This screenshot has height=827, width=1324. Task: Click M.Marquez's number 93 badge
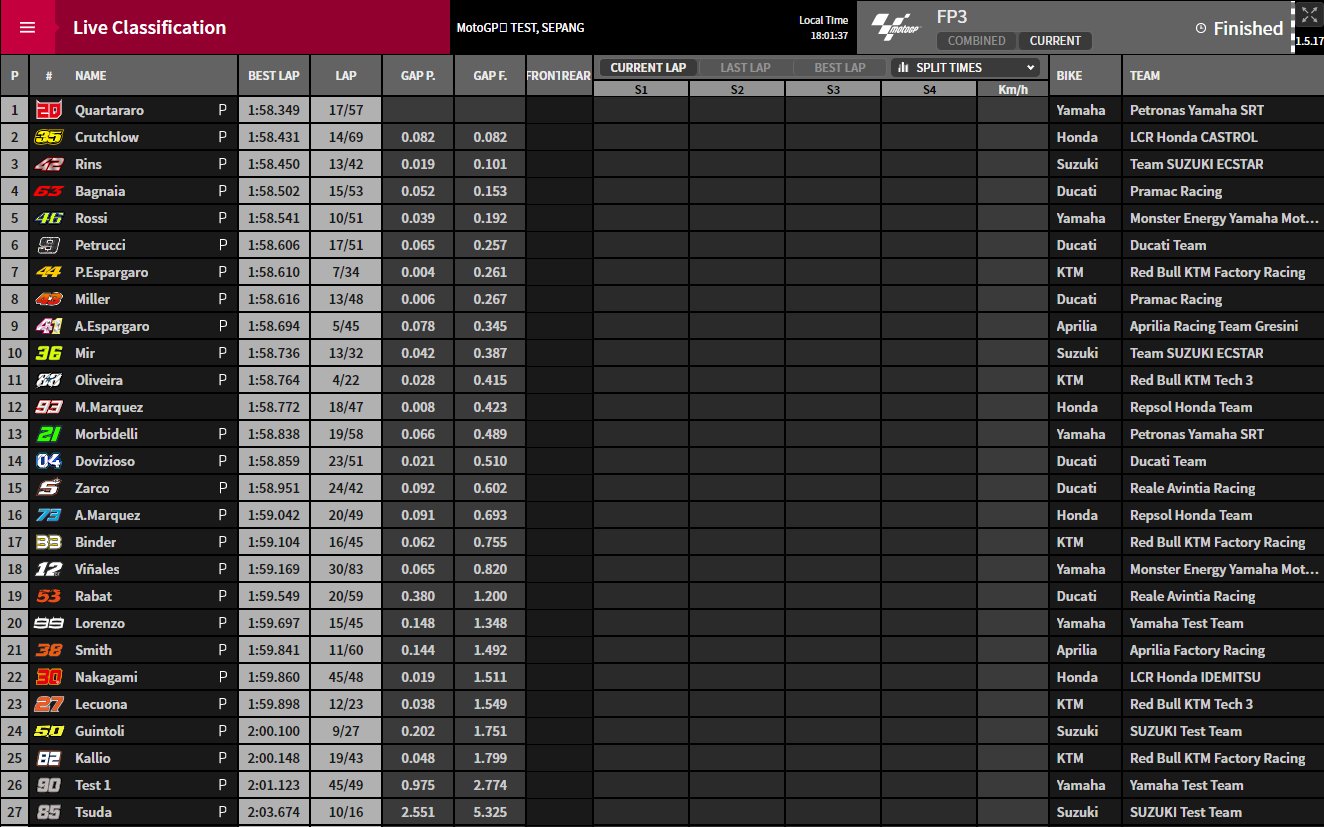click(48, 407)
